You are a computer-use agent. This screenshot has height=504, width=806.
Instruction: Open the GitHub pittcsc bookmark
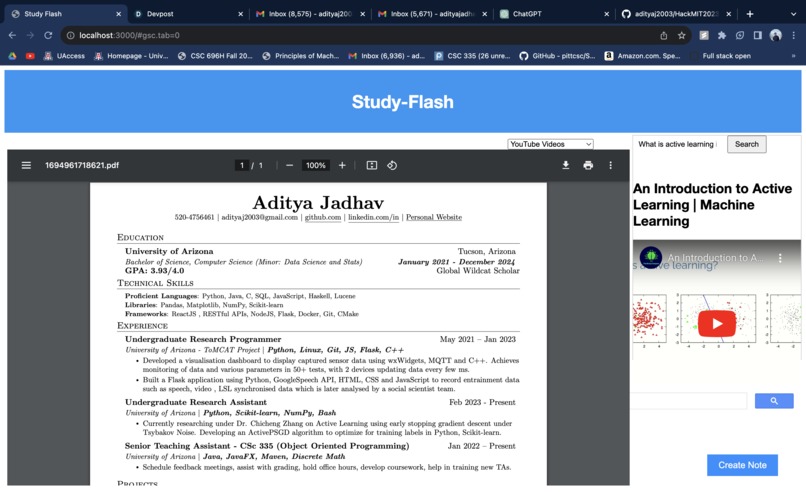pos(557,56)
